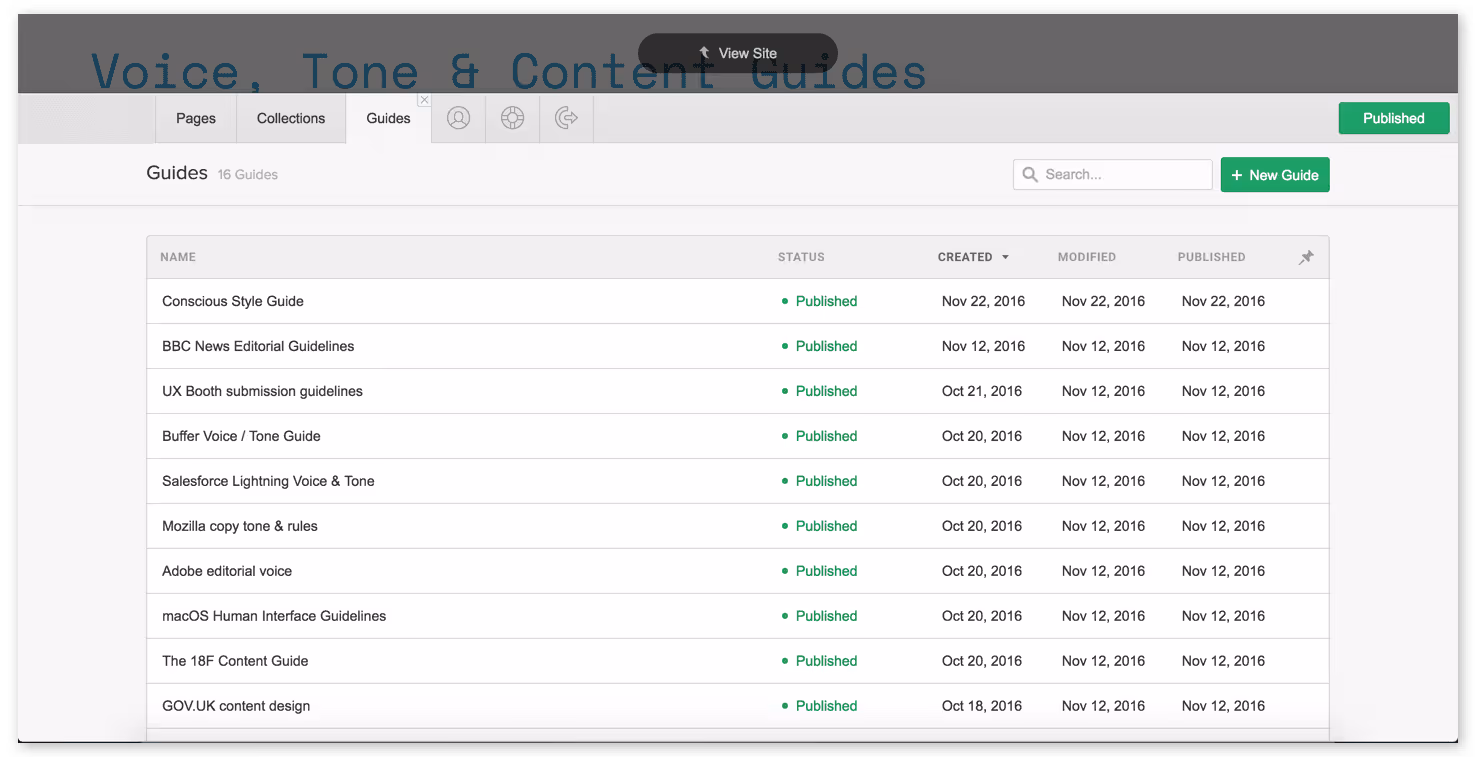Open BBC News Editorial Guidelines row

click(x=738, y=346)
